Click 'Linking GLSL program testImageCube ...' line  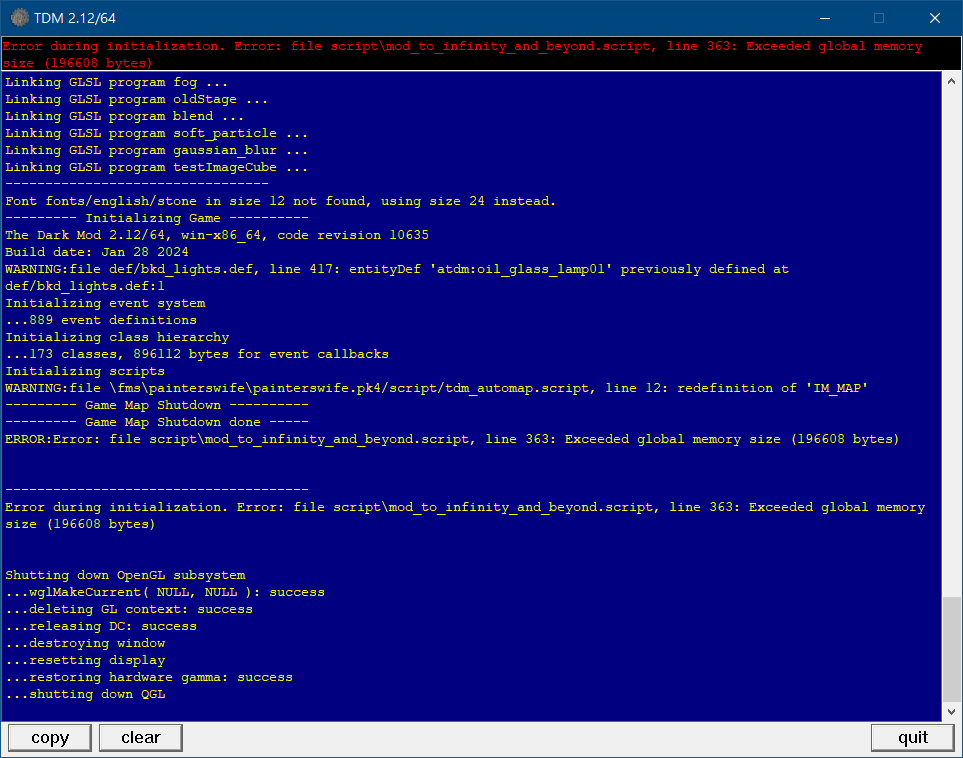[157, 167]
